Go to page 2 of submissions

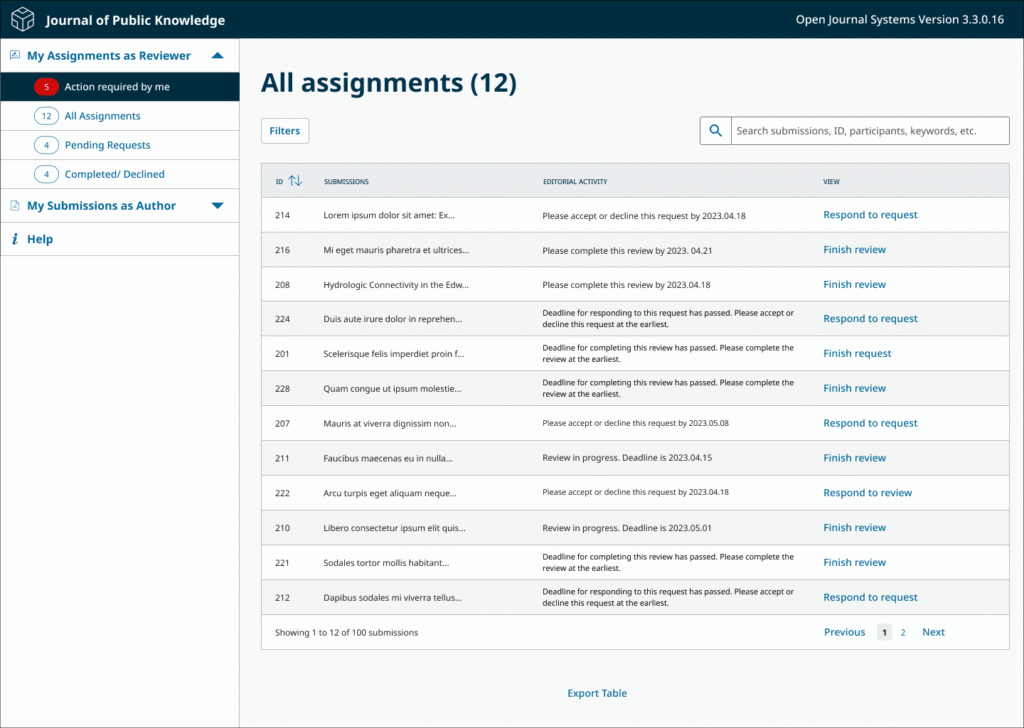pos(903,632)
